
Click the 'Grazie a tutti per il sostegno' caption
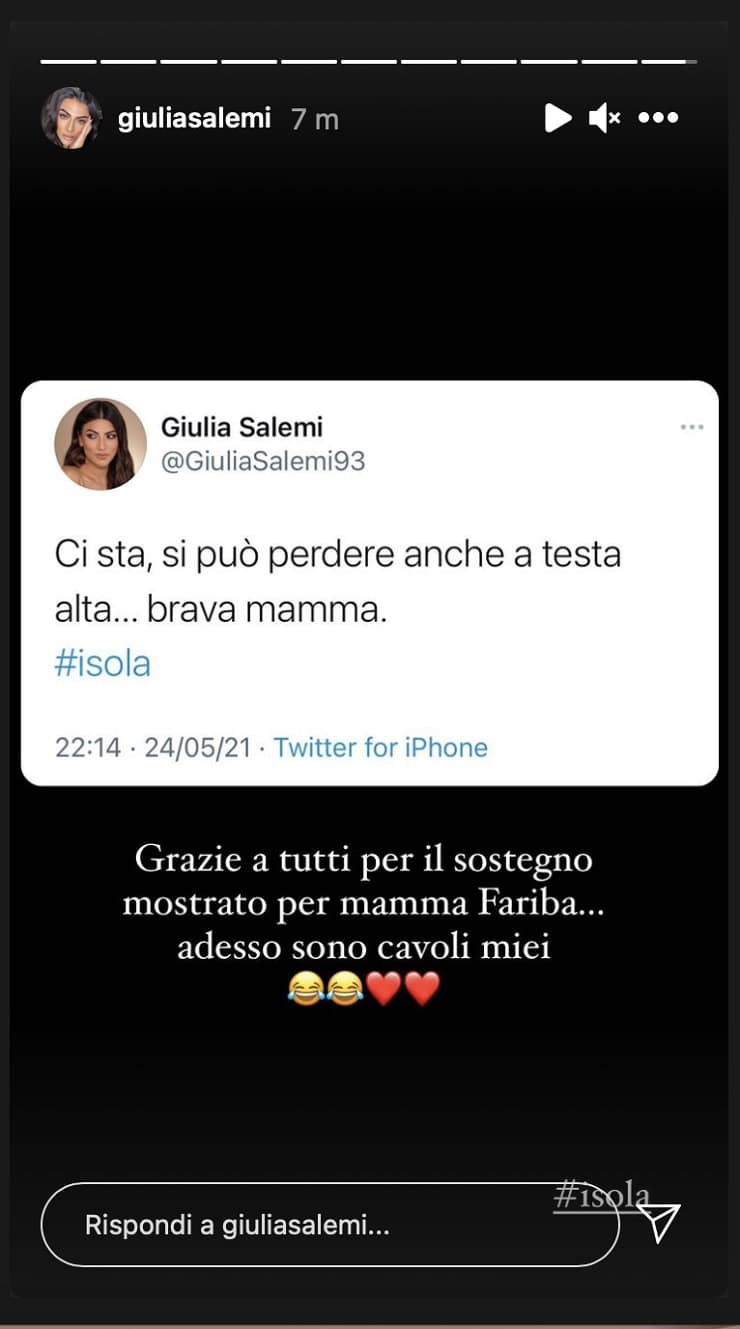pyautogui.click(x=364, y=860)
